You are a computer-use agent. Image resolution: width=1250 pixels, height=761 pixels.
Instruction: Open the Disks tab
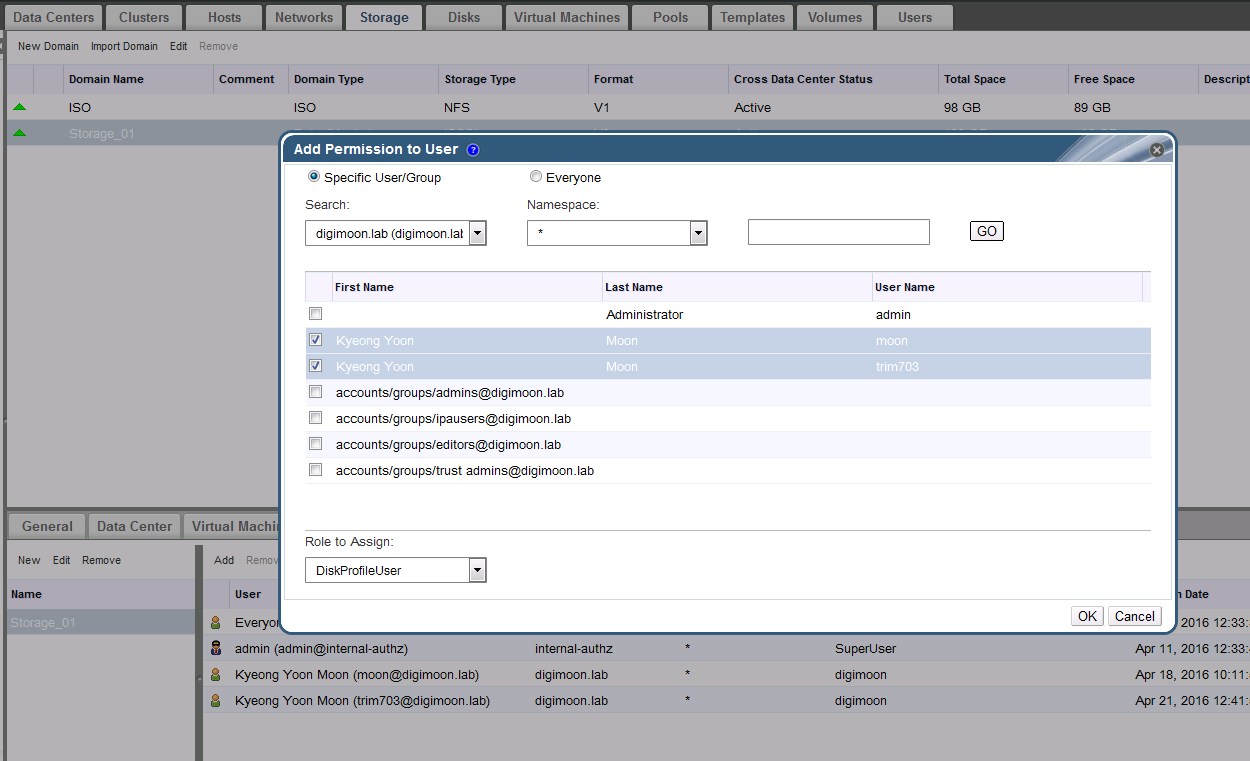pyautogui.click(x=464, y=17)
